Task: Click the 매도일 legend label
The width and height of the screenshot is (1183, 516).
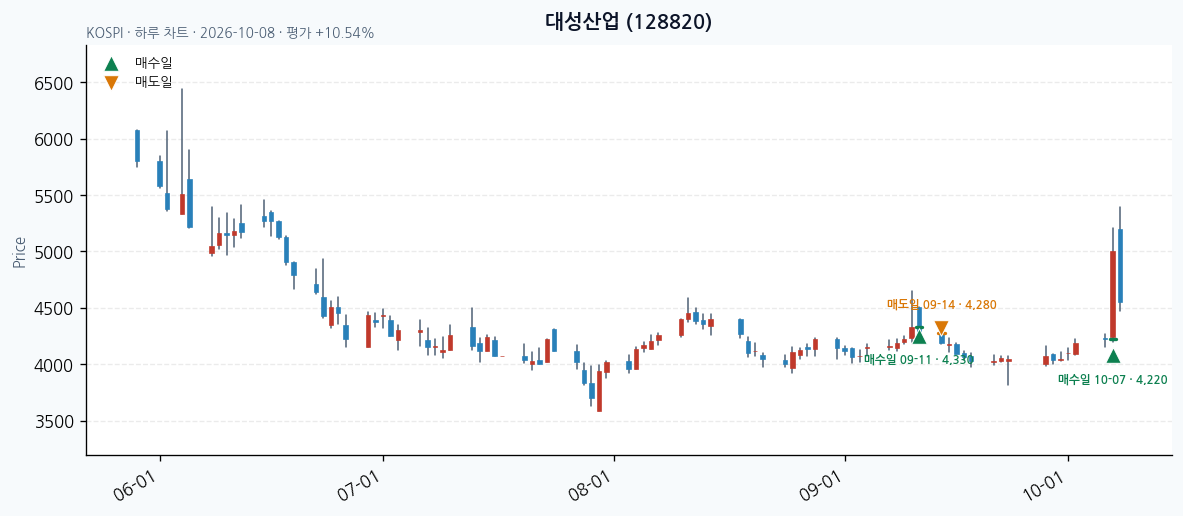Action: (154, 82)
